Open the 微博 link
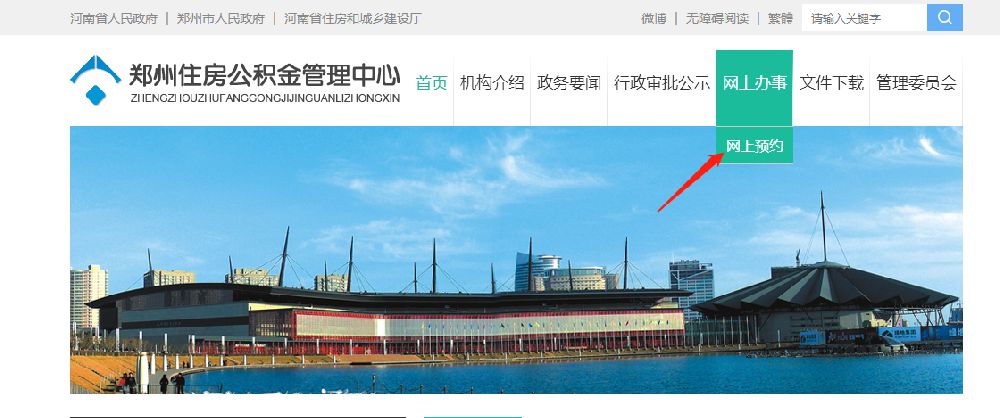1000x418 pixels. pyautogui.click(x=654, y=19)
